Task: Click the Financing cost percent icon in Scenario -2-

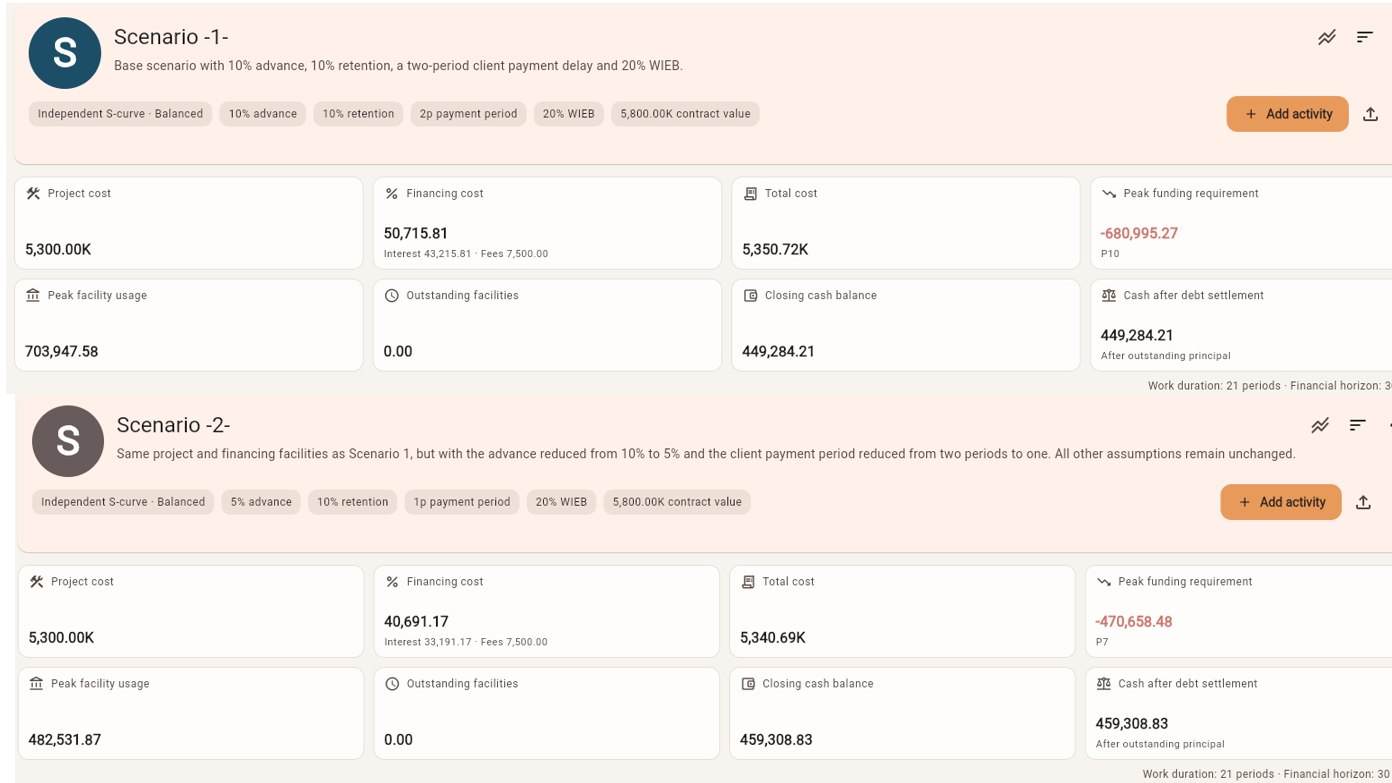Action: coord(392,582)
